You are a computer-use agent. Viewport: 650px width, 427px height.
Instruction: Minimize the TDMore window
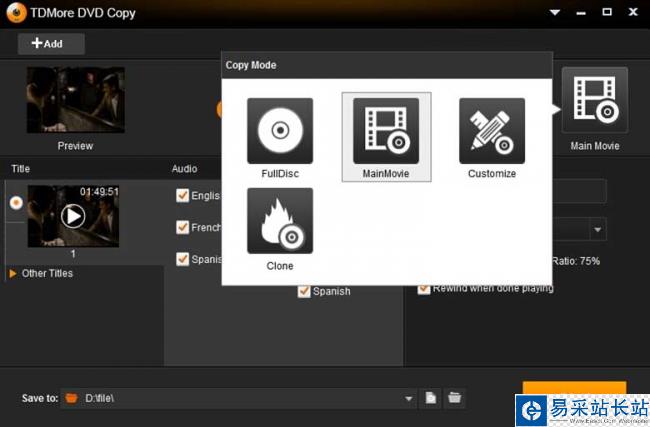[581, 13]
